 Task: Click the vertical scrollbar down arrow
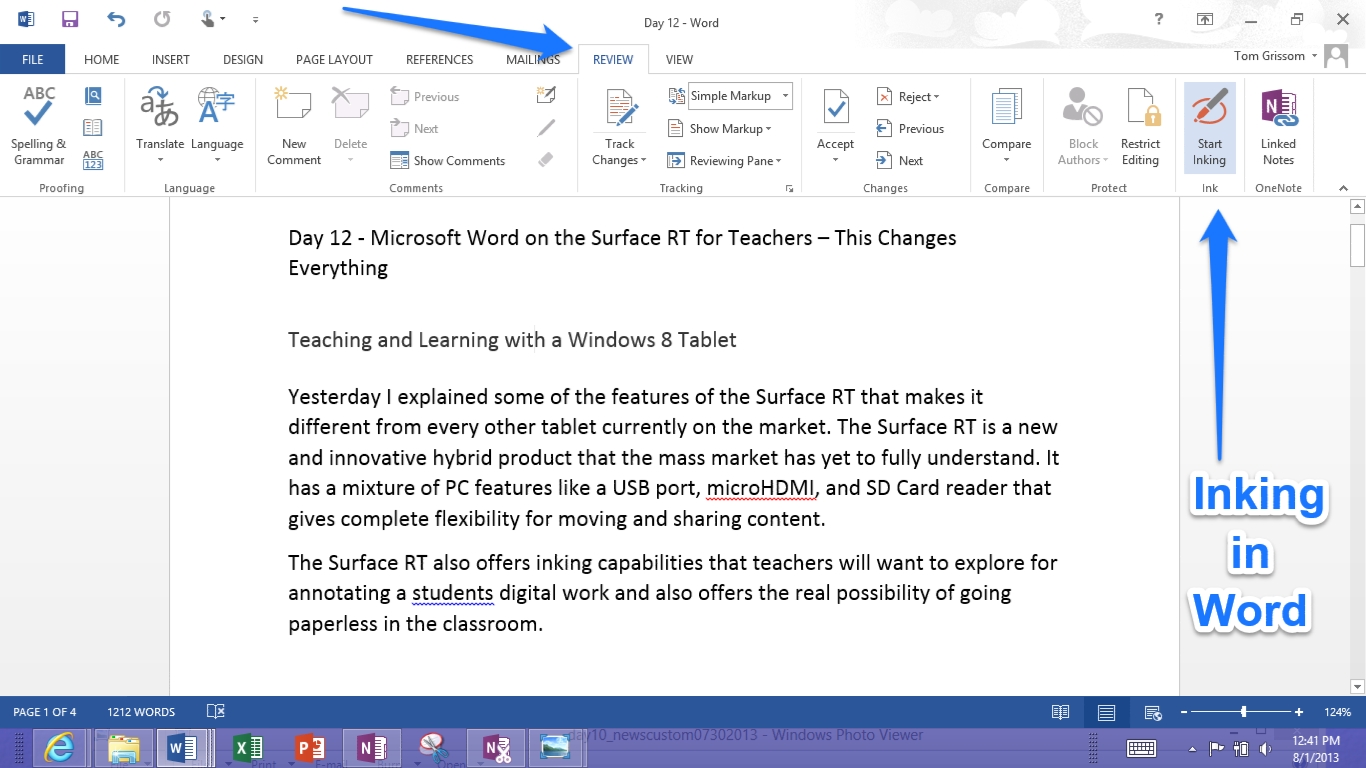(1357, 686)
